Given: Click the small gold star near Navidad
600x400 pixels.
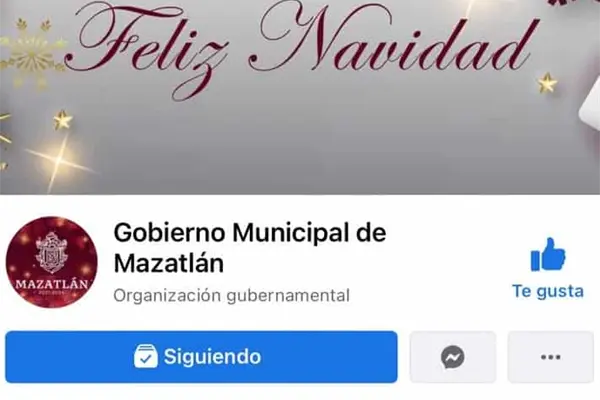Looking at the screenshot, I should (547, 83).
